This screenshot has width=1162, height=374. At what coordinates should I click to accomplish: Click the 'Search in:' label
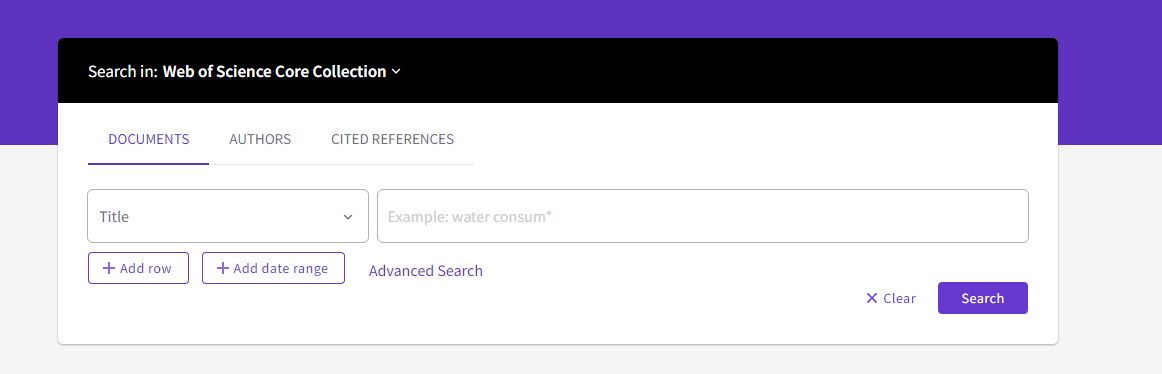coord(123,71)
